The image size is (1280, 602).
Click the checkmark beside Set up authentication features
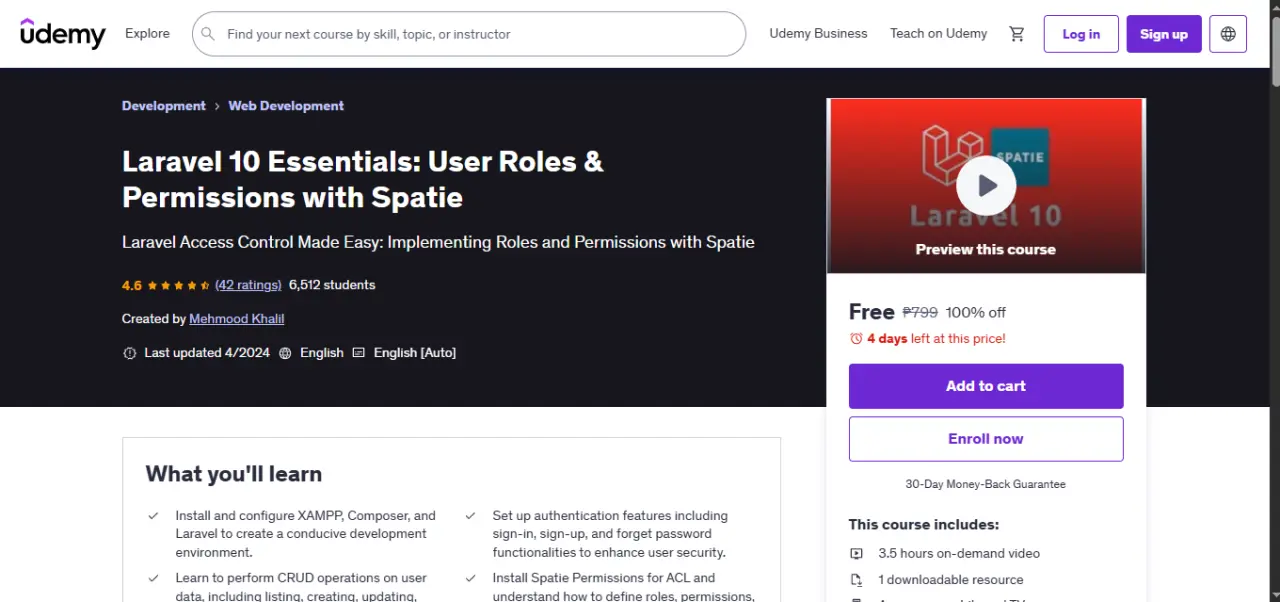[x=470, y=516]
